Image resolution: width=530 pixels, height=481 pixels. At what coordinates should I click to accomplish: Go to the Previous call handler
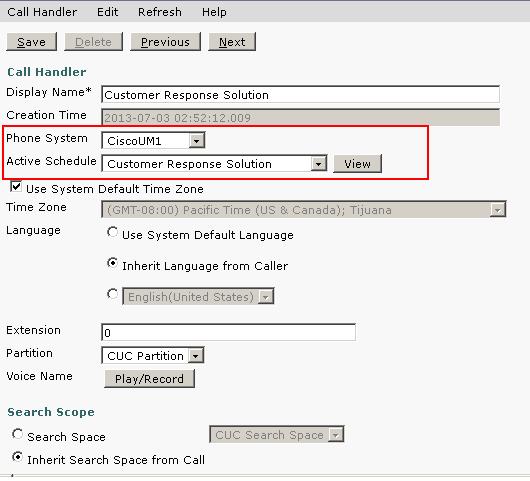(x=165, y=42)
